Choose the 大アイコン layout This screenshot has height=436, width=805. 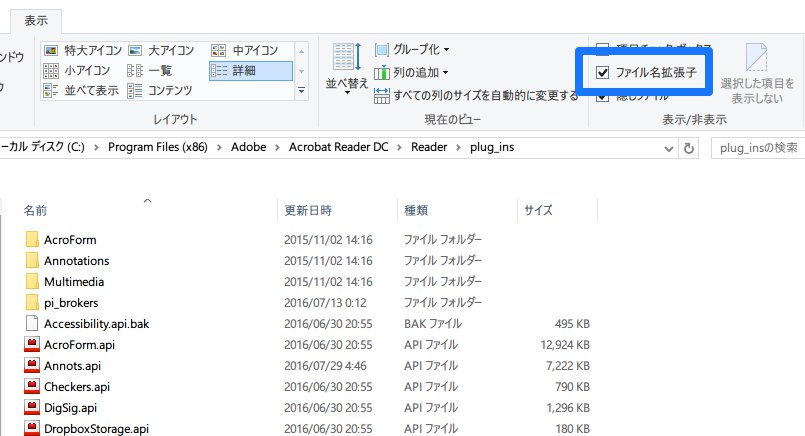(x=161, y=50)
